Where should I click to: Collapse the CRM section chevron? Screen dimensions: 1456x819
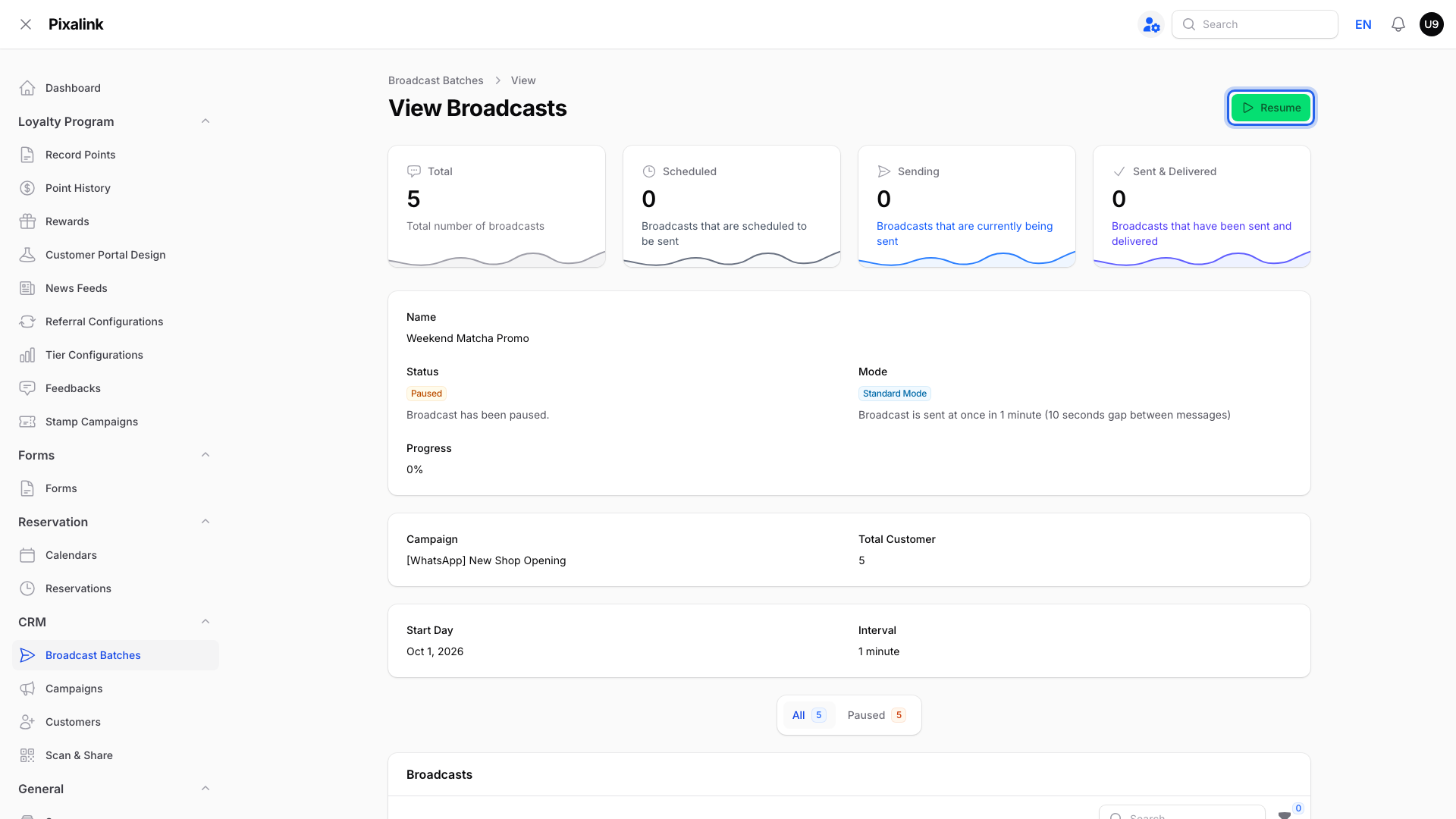pyautogui.click(x=206, y=622)
